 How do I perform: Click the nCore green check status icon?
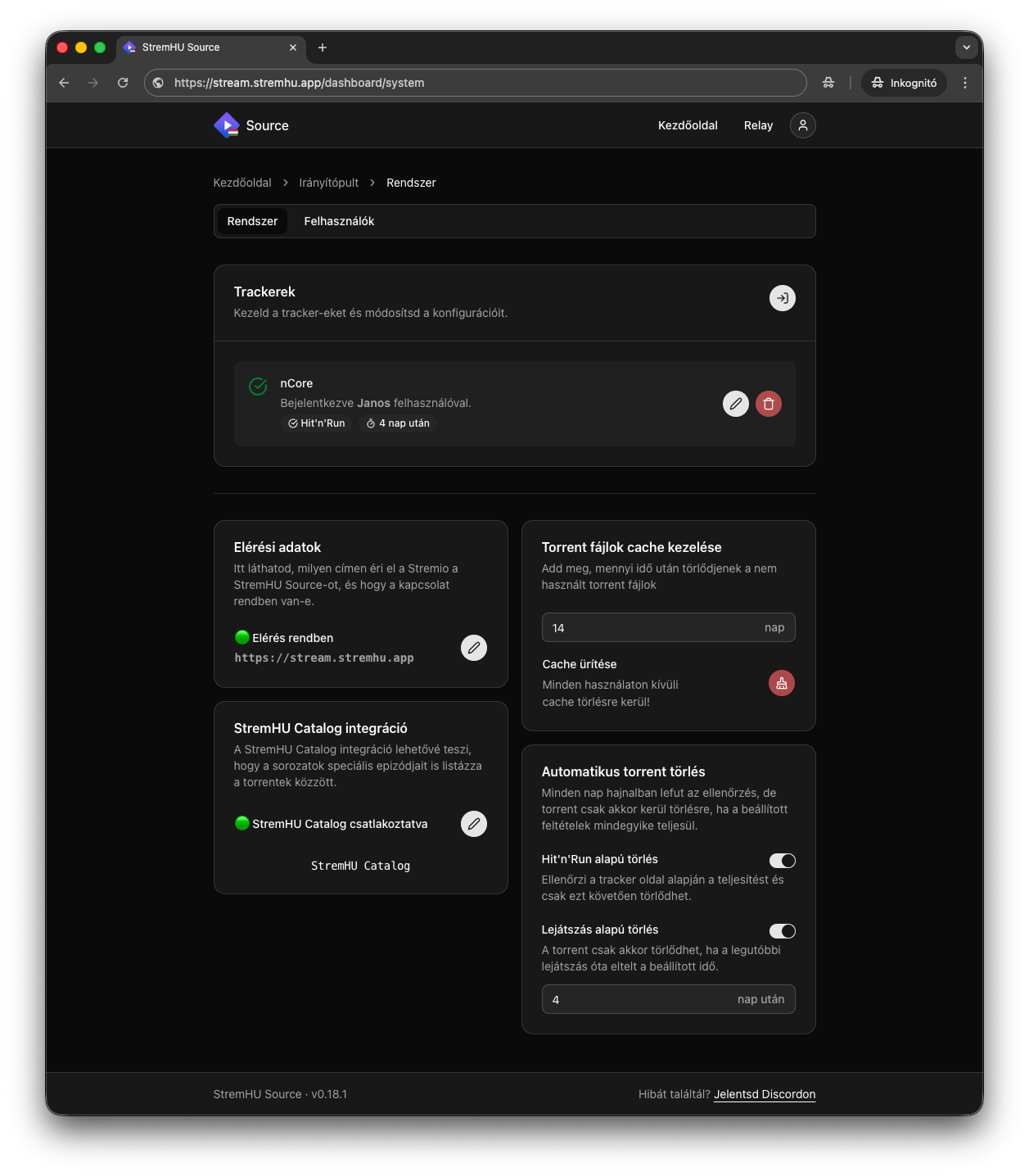click(258, 387)
